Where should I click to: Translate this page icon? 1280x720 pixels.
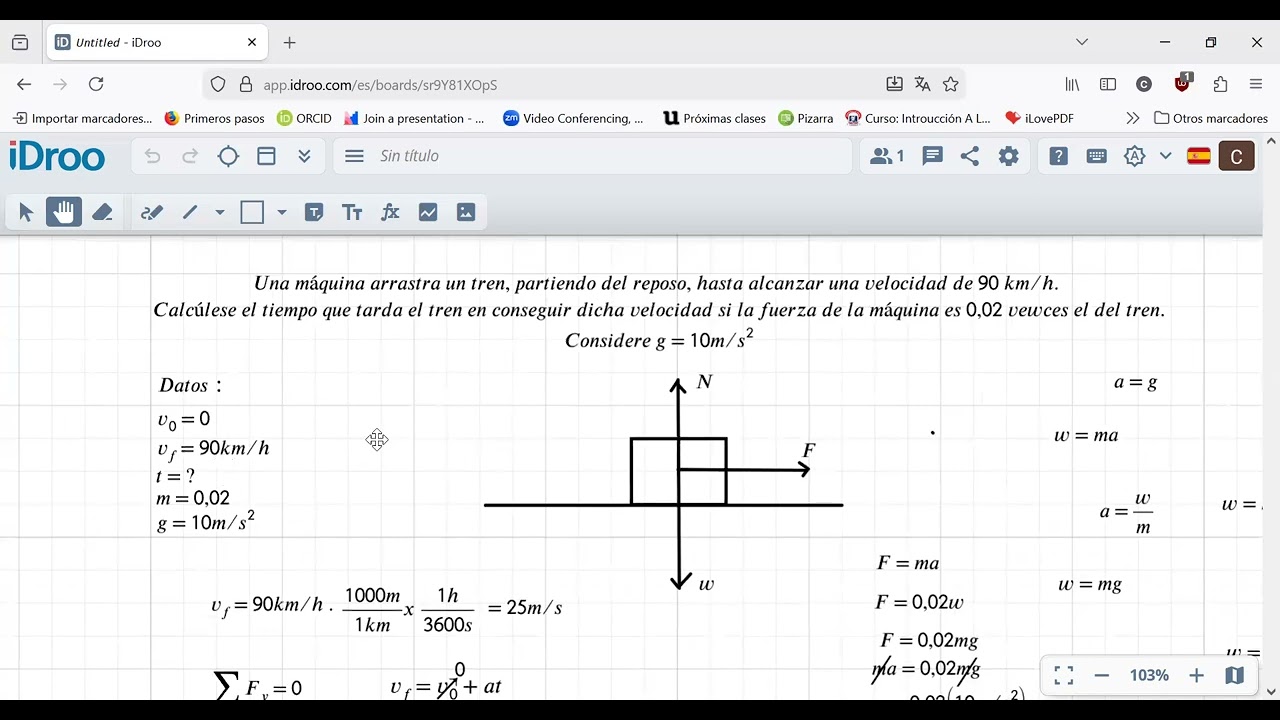click(x=922, y=85)
